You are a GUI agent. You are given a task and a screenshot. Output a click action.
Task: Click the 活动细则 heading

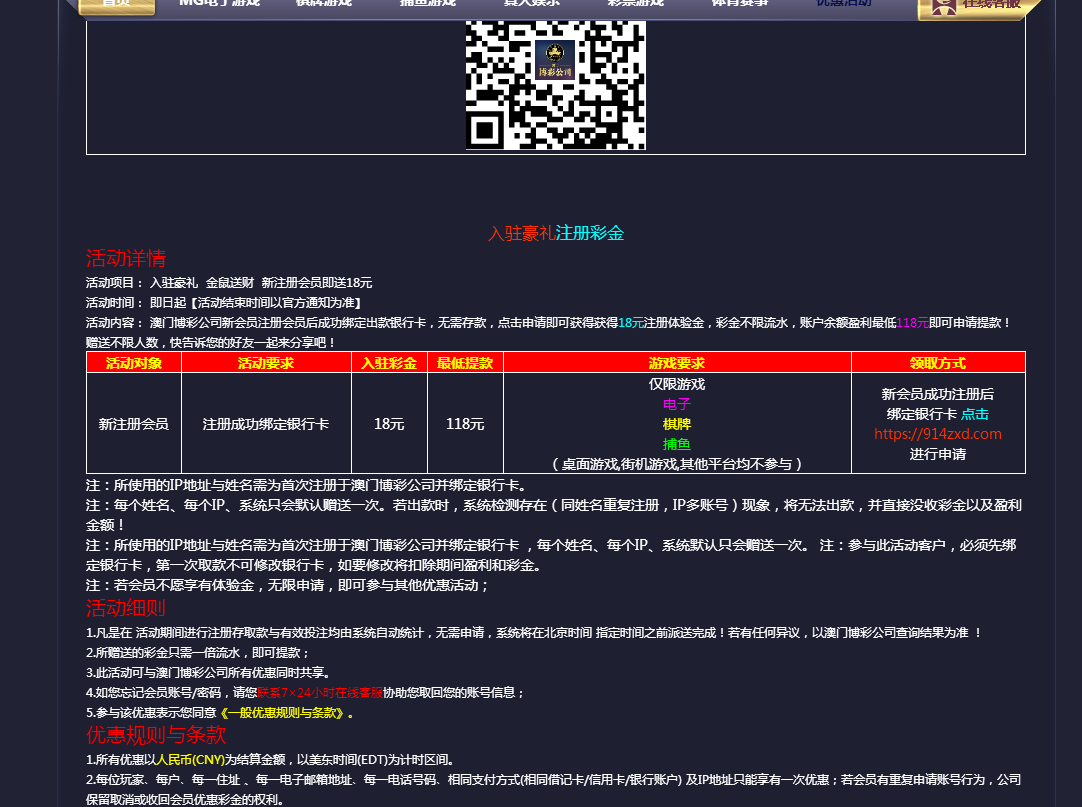click(126, 608)
